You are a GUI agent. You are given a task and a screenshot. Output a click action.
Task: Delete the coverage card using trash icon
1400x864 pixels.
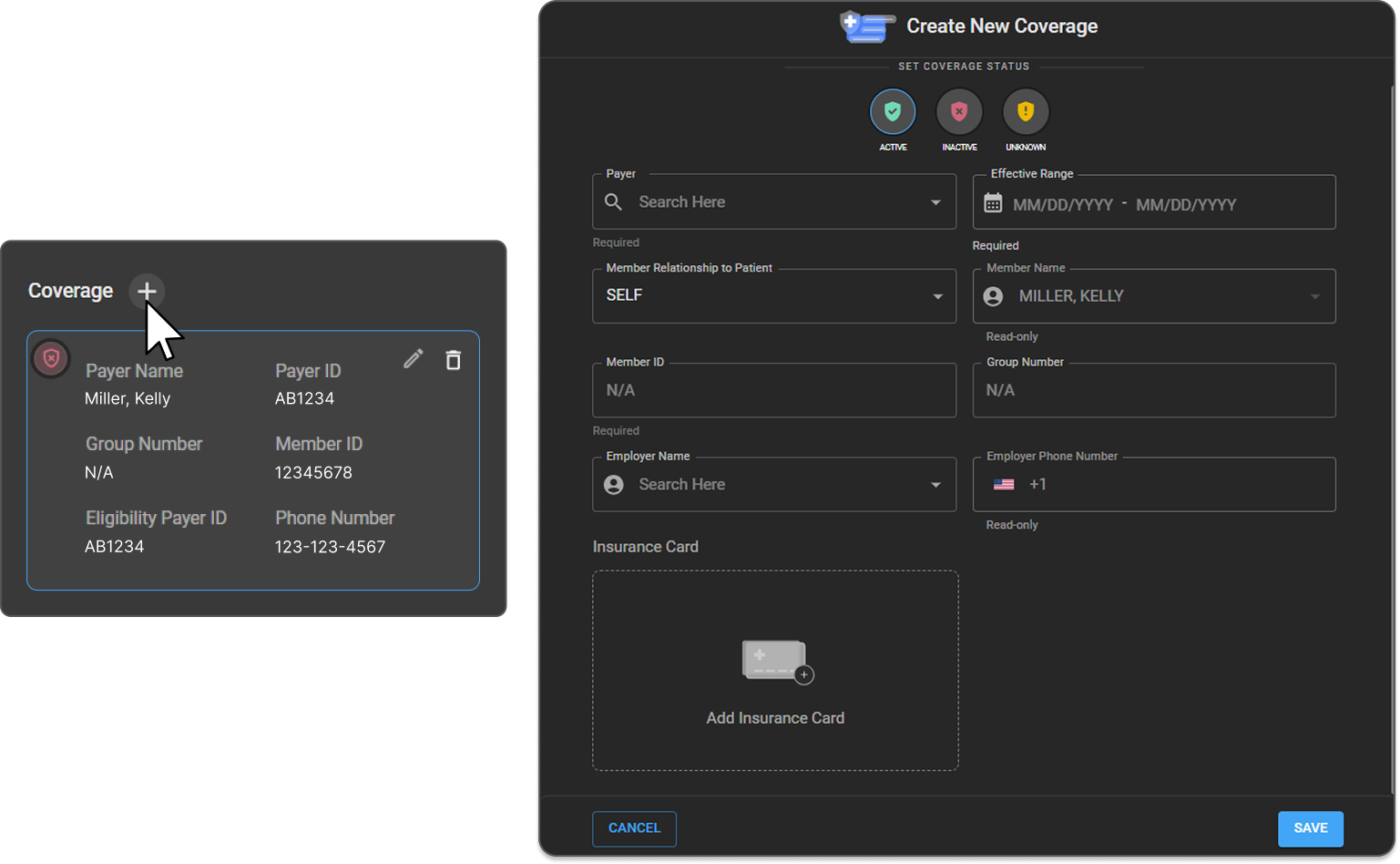(x=453, y=360)
